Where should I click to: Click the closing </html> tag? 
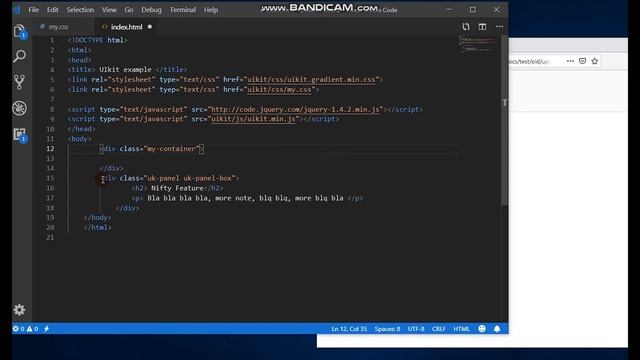[97, 227]
